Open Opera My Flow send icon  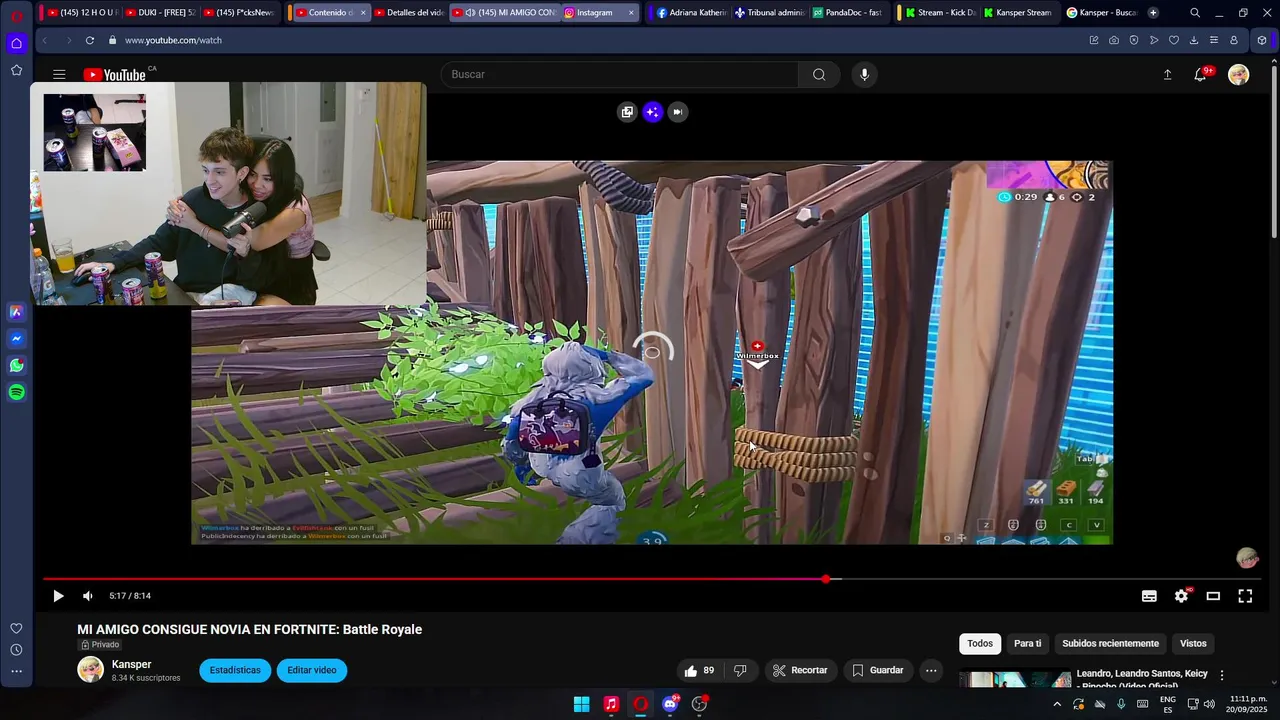click(x=1154, y=40)
